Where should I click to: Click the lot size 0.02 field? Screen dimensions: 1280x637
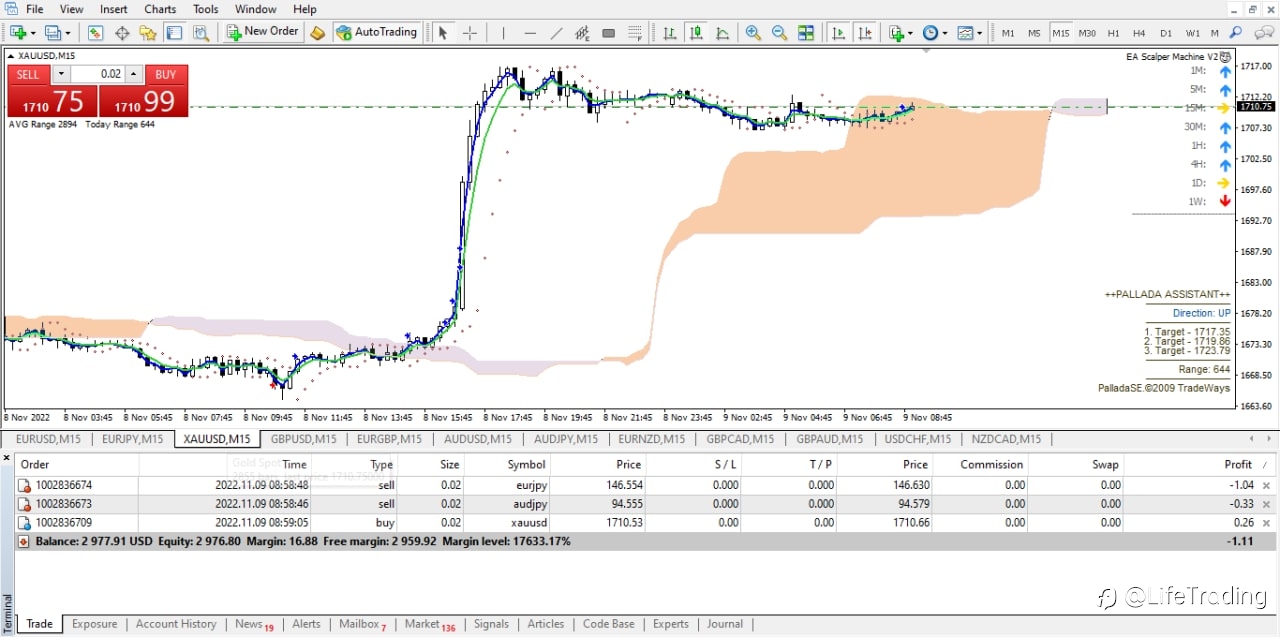98,74
